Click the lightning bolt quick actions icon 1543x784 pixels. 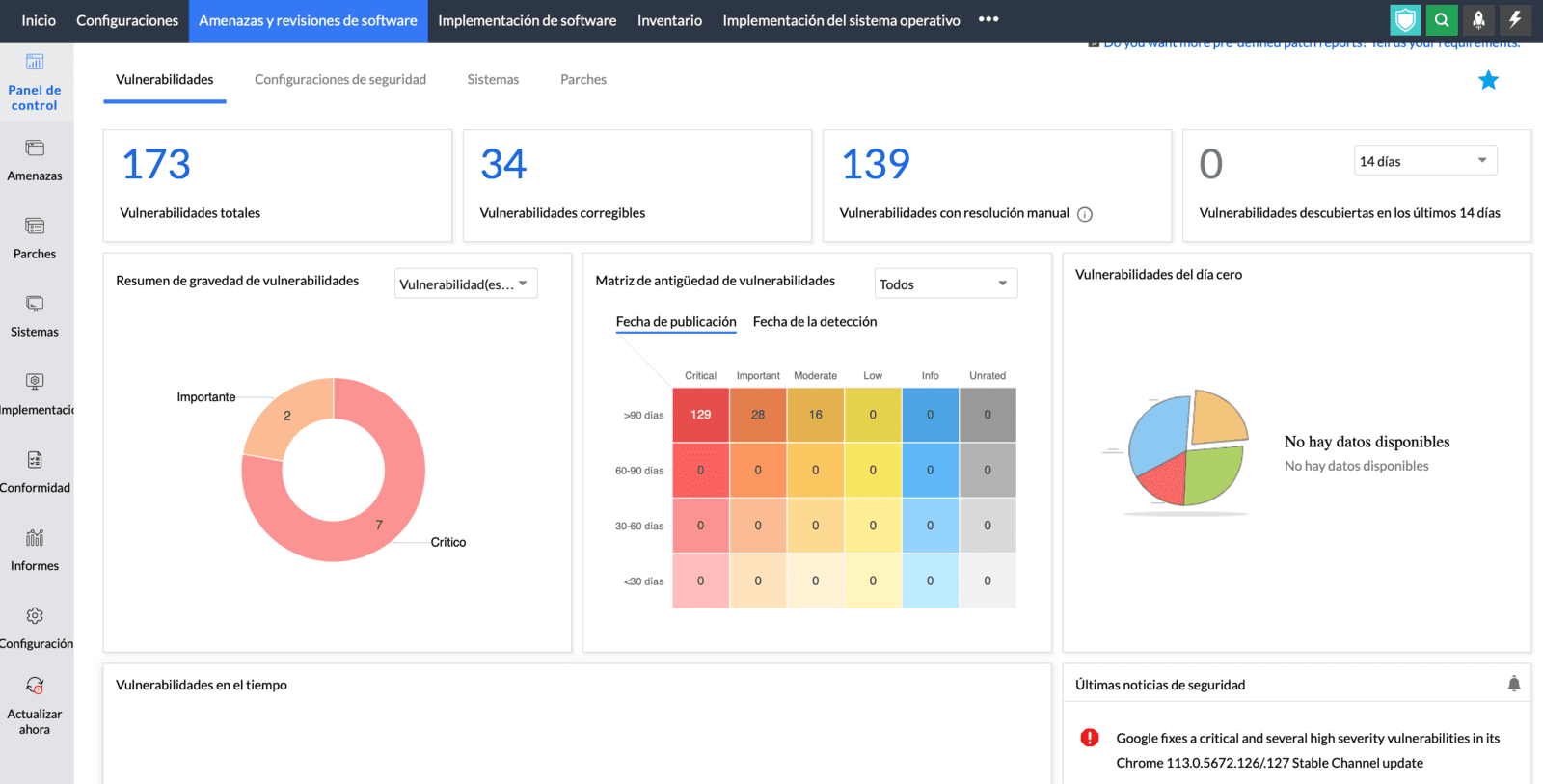[x=1515, y=20]
